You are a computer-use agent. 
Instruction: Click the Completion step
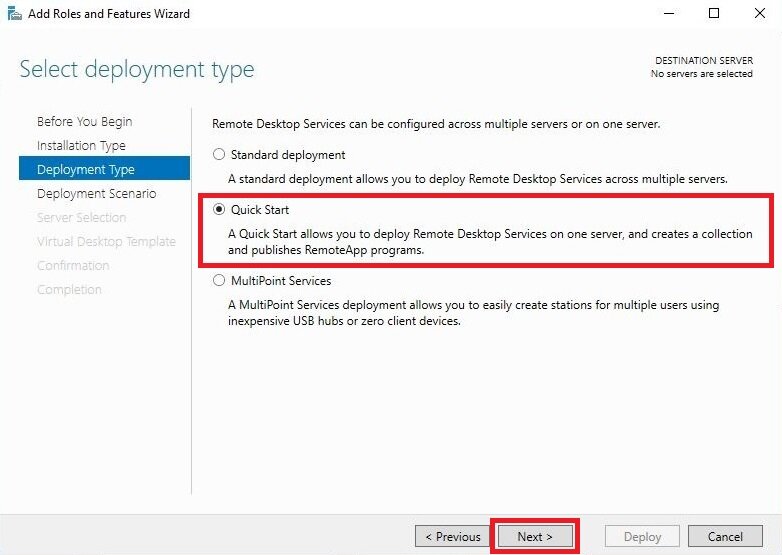coord(69,289)
